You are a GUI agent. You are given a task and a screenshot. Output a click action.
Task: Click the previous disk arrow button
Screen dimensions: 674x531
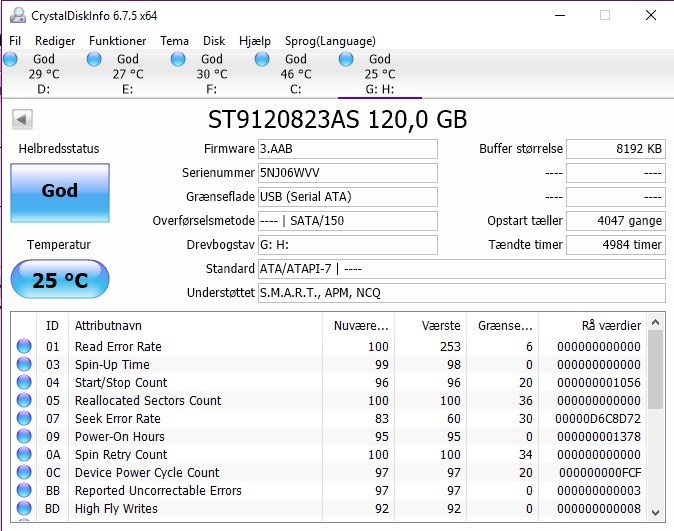(x=22, y=120)
